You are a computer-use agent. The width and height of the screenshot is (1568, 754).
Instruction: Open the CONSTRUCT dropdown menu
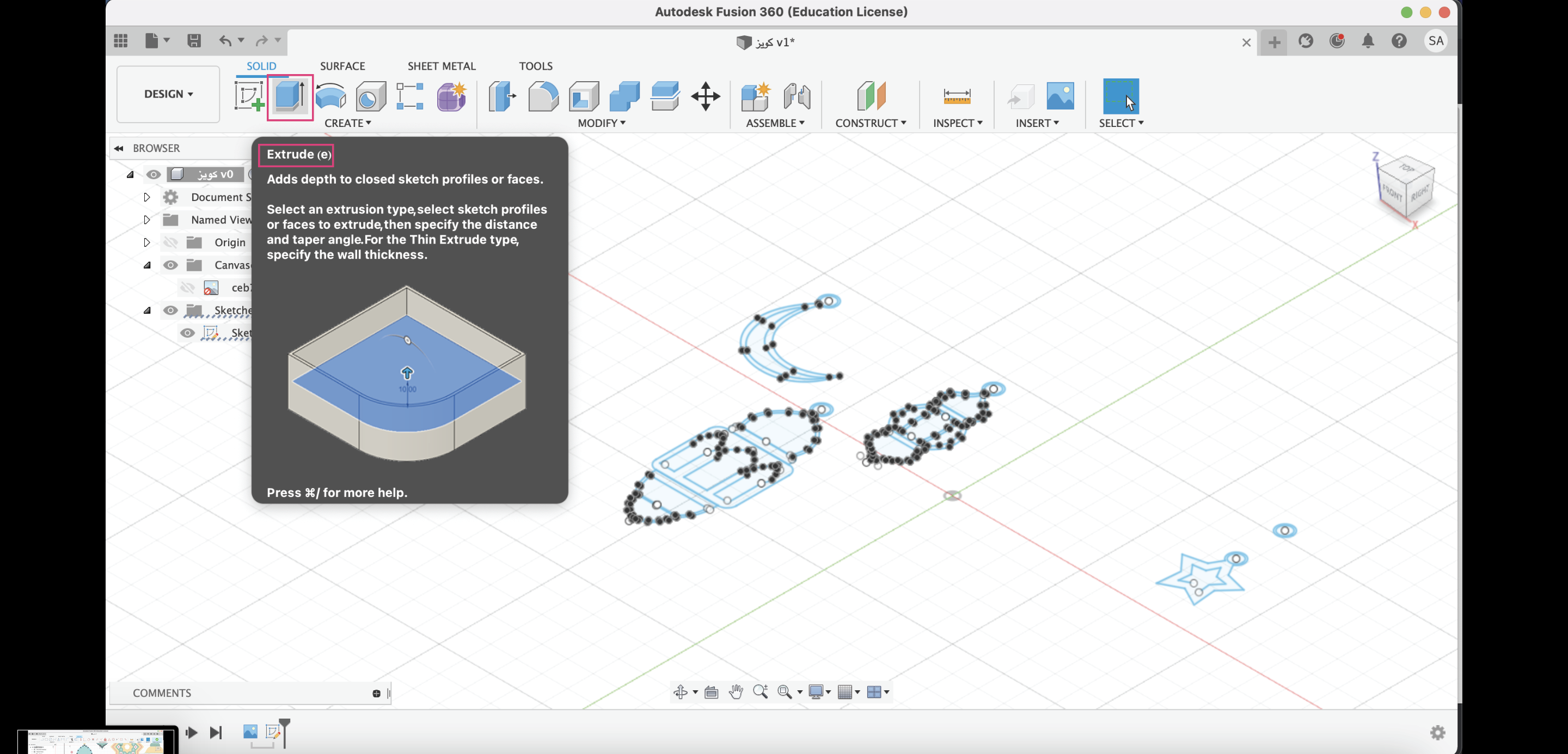871,123
